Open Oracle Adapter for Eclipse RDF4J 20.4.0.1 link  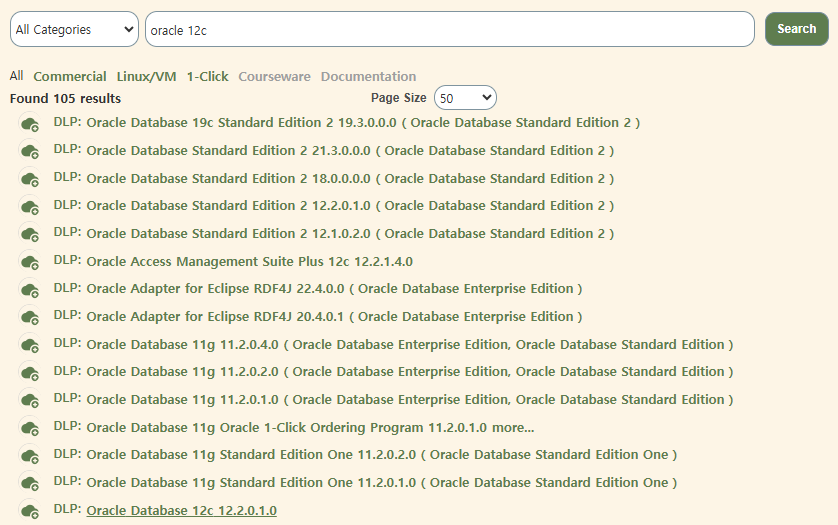(334, 316)
